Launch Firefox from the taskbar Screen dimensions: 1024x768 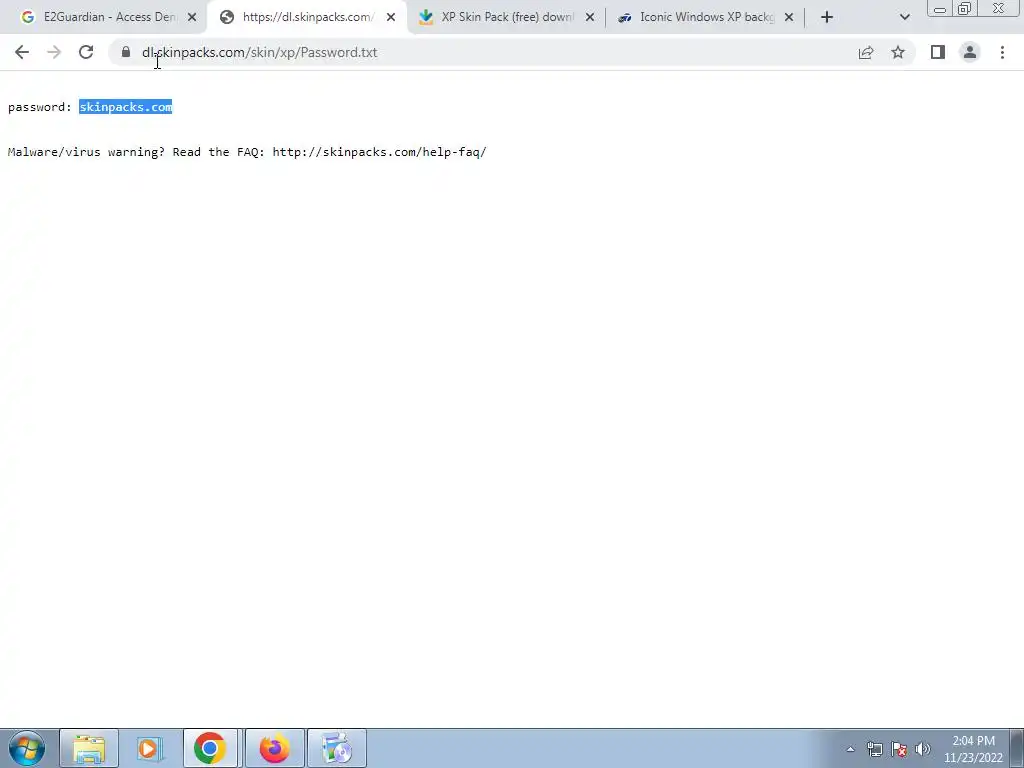click(274, 748)
